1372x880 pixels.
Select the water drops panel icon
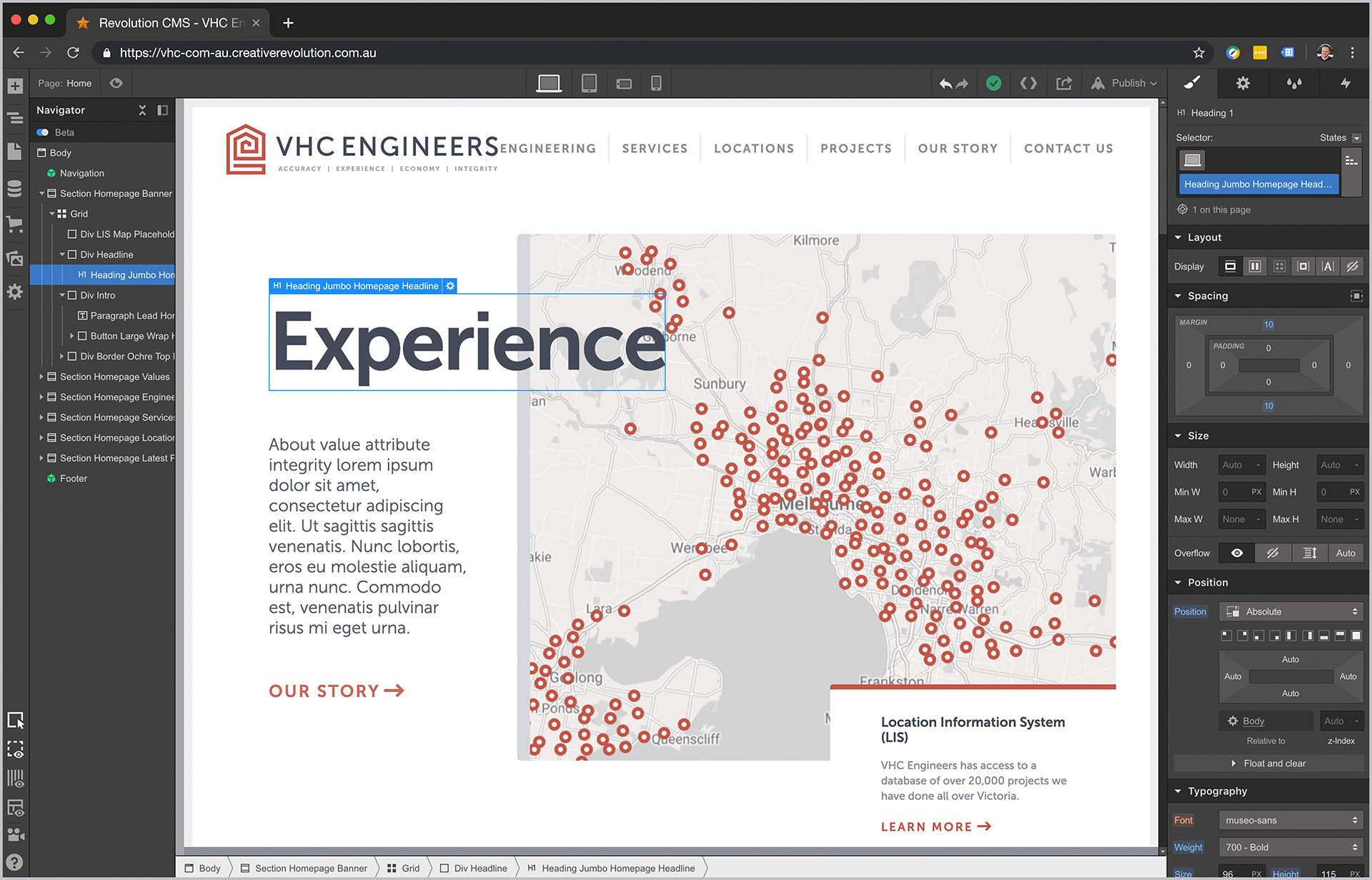(1294, 83)
